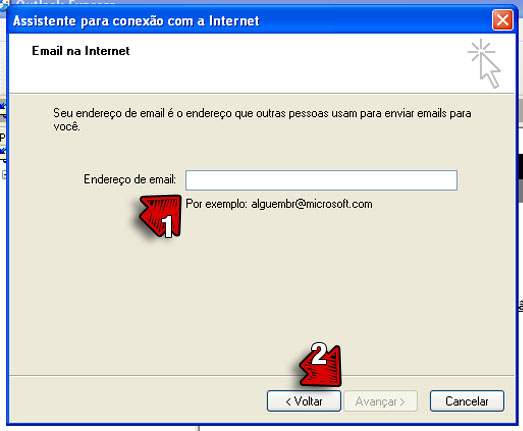
Task: Close the Internet connection wizard window
Action: click(x=502, y=20)
